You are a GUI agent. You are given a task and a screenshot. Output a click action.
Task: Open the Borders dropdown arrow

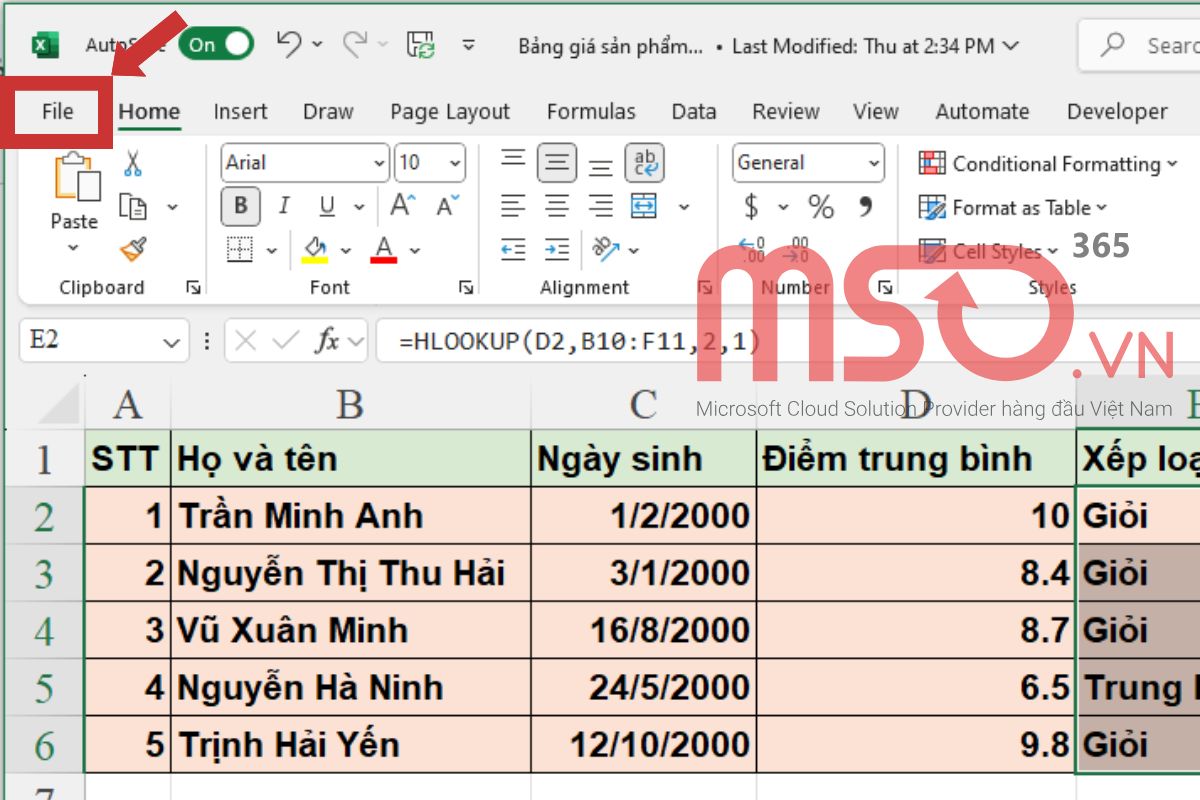(x=270, y=250)
